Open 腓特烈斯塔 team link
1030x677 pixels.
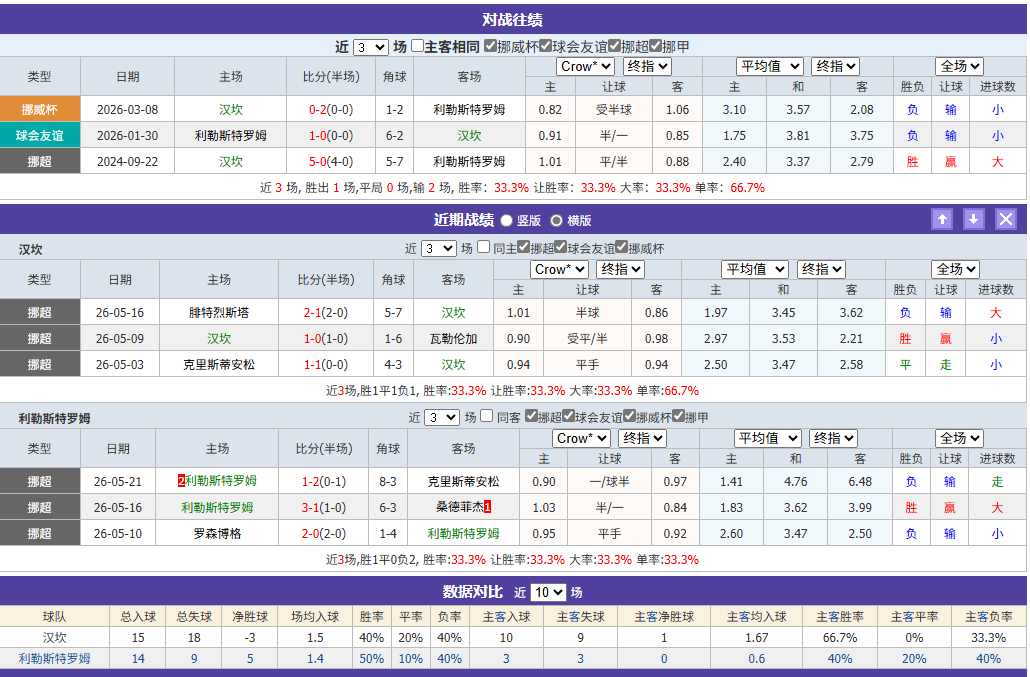[x=219, y=313]
